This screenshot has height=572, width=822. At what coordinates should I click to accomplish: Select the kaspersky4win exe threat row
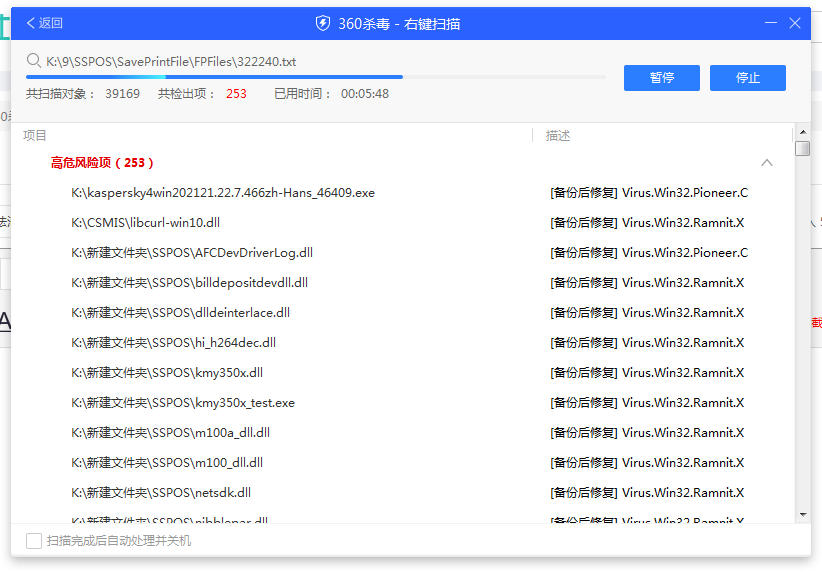pyautogui.click(x=223, y=193)
